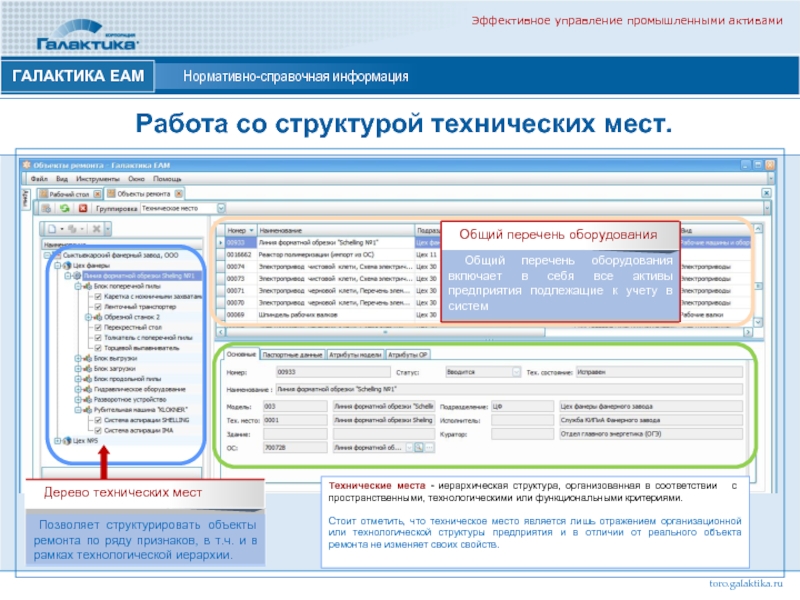800x600 pixels.
Task: Click the application icon in the window title bar
Action: [x=27, y=165]
